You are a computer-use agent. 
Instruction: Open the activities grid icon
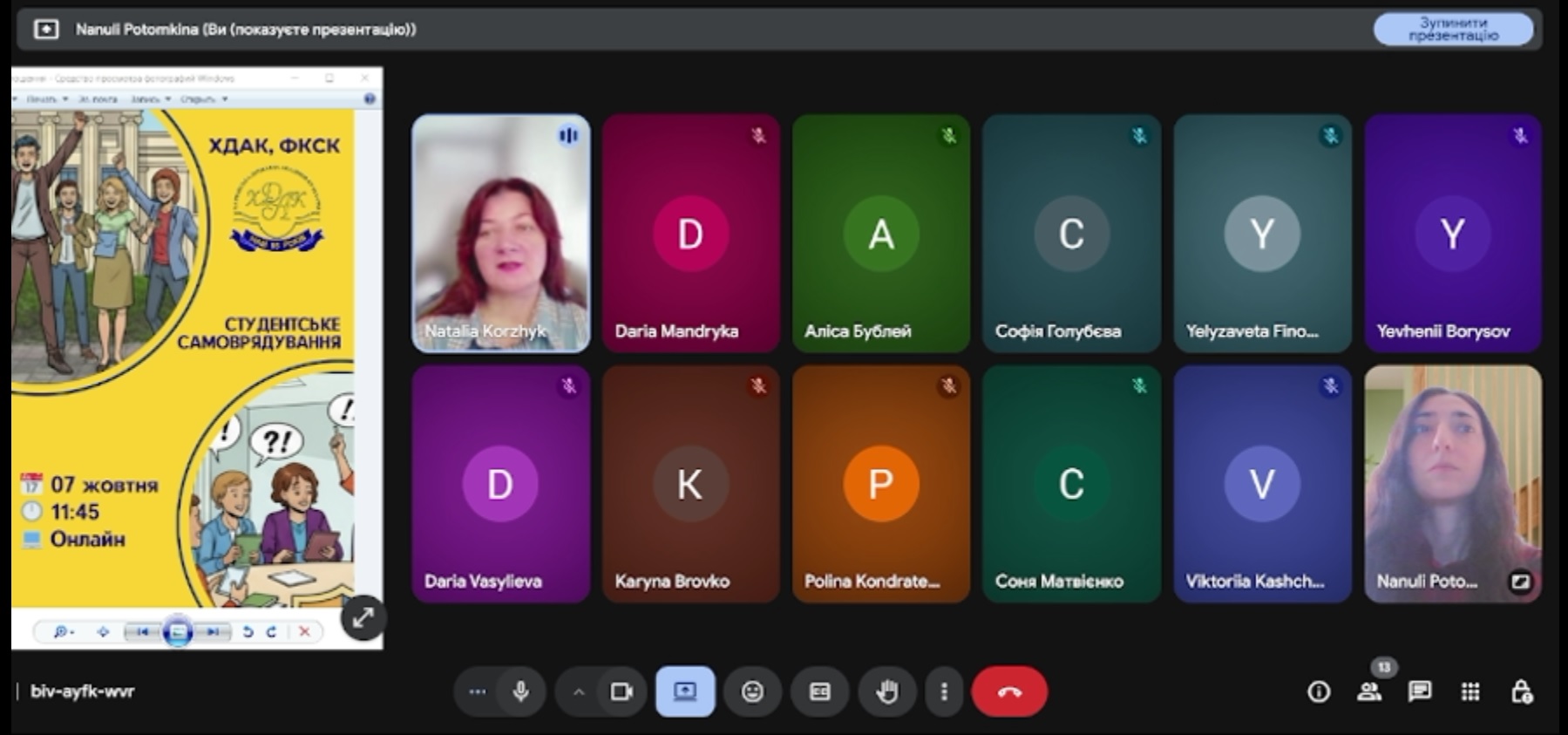[x=1470, y=691]
